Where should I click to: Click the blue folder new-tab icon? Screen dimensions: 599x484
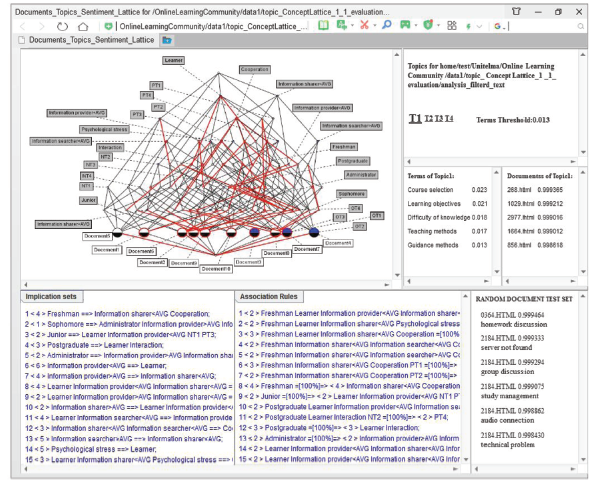pos(167,40)
